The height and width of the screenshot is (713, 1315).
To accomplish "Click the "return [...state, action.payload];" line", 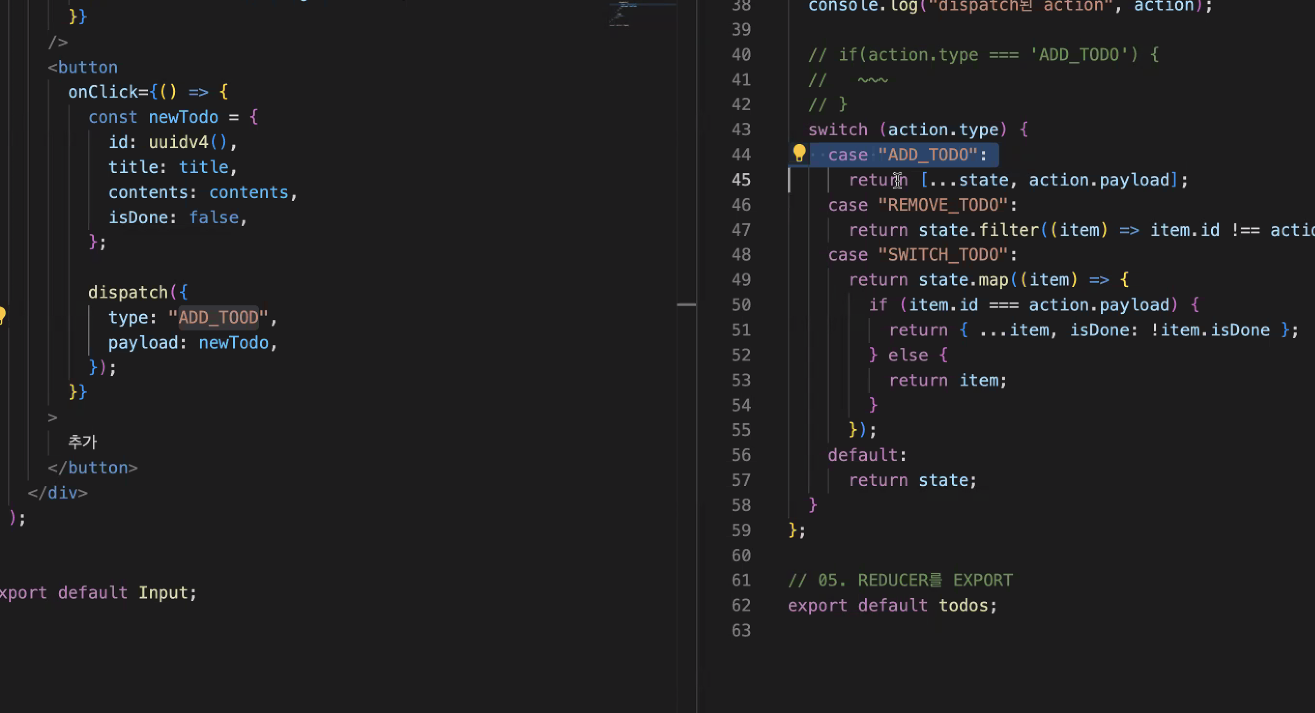I will [1018, 179].
